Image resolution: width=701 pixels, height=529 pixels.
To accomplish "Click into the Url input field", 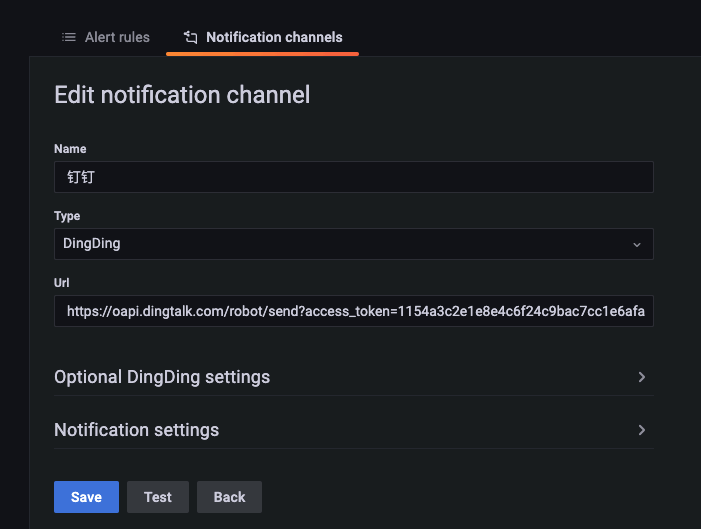I will [x=353, y=312].
